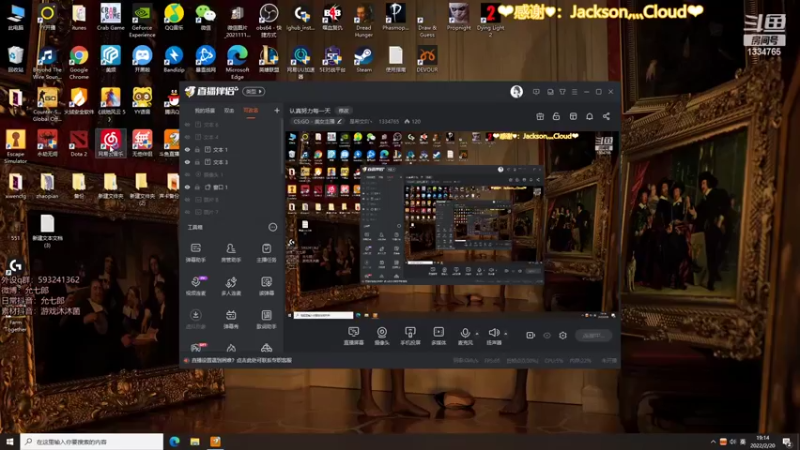The image size is (800, 450).
Task: Select the Steam desktop icon
Action: [x=364, y=59]
